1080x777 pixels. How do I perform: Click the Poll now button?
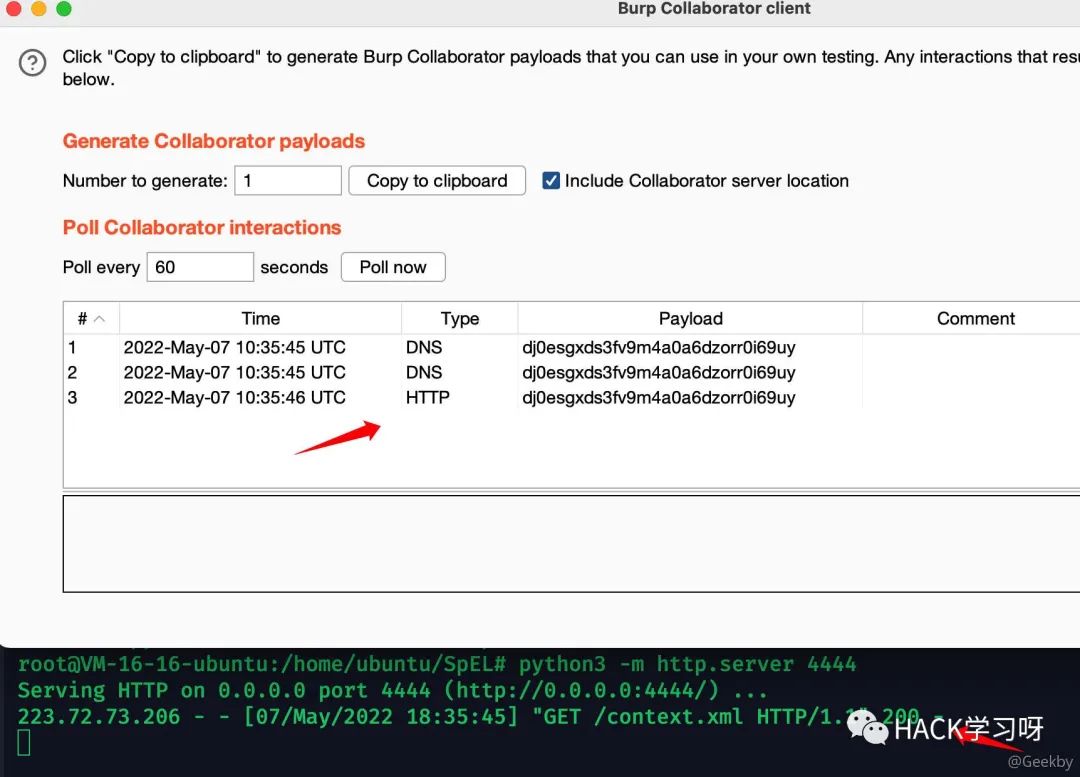click(393, 267)
